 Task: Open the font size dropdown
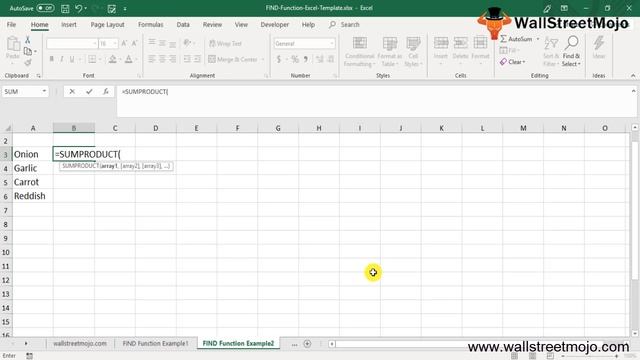pyautogui.click(x=115, y=43)
